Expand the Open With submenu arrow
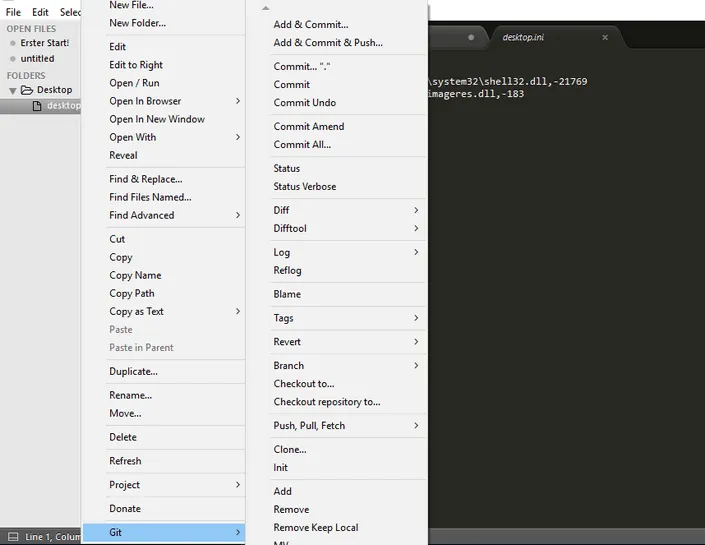This screenshot has width=705, height=545. 238,137
